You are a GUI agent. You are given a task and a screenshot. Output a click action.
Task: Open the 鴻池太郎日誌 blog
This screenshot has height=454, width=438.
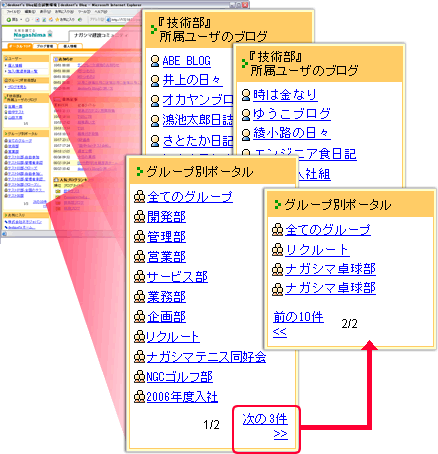click(x=198, y=120)
